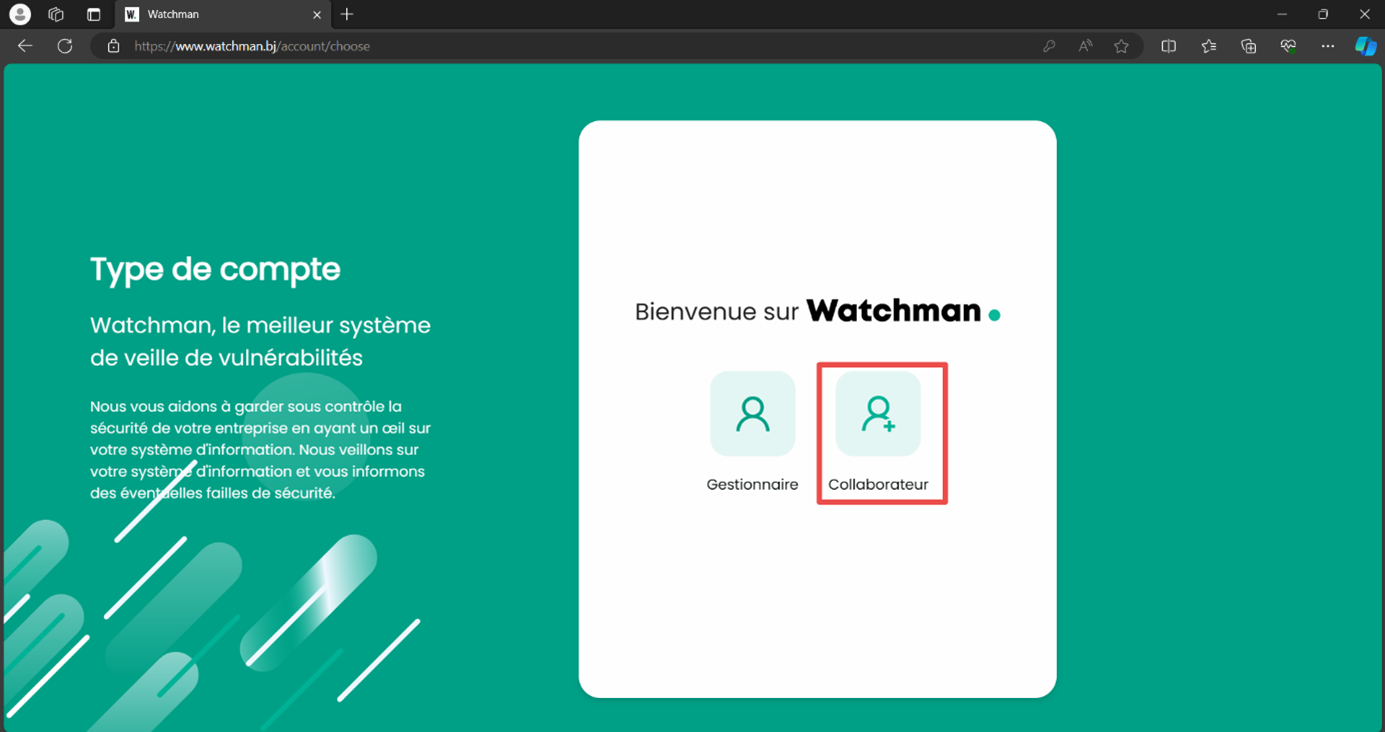Close the Watchman tab
This screenshot has height=732, width=1385.
click(317, 15)
